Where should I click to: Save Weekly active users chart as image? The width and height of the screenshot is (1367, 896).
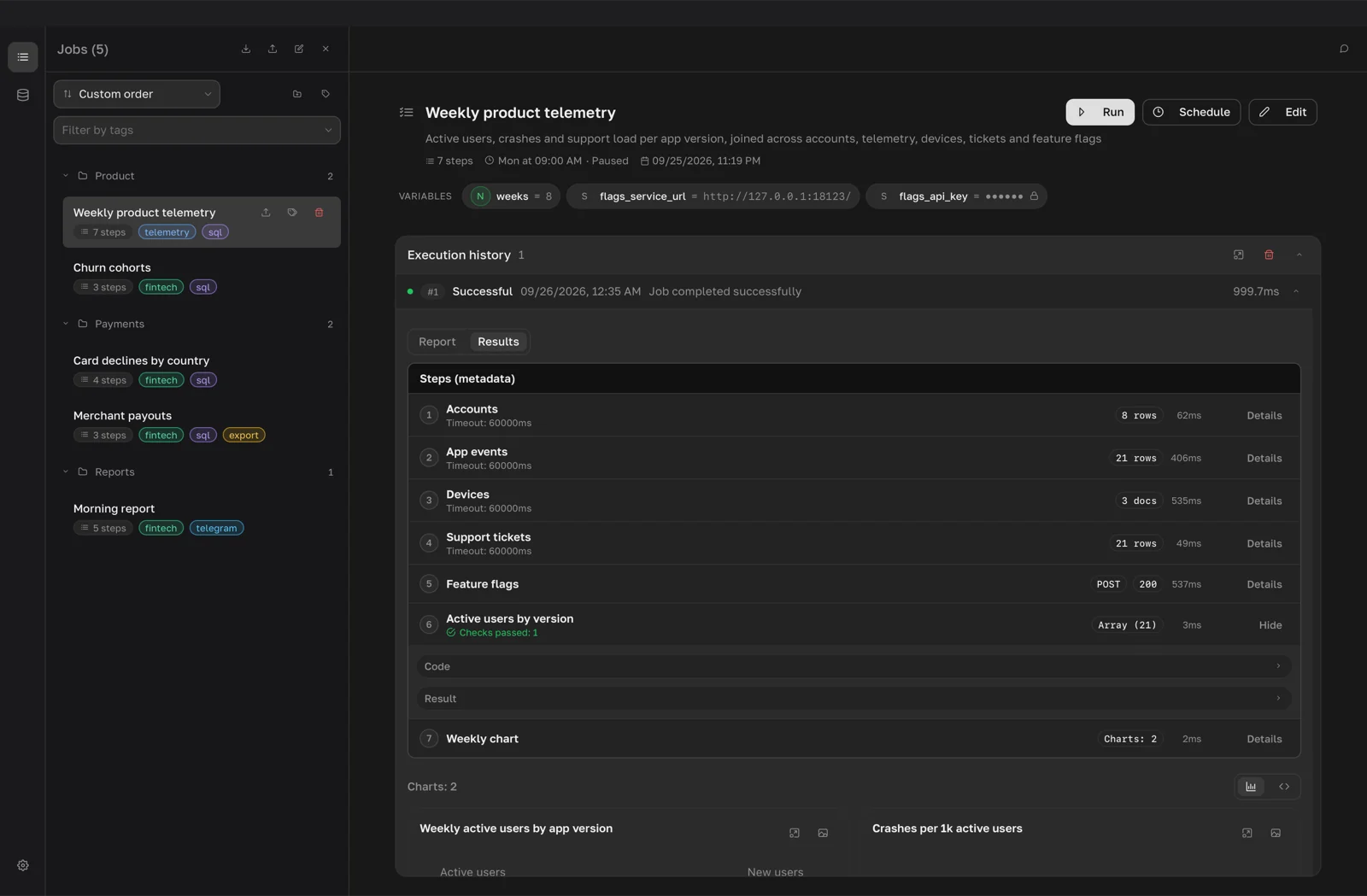[823, 833]
